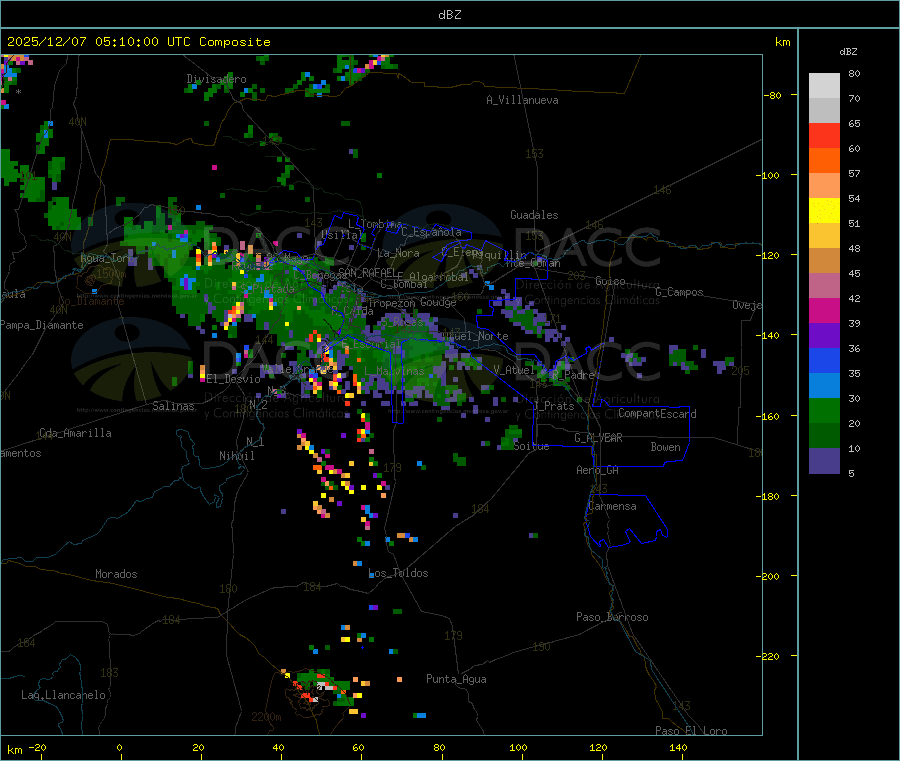
Task: Pick the bright yellow 51-54 dBZ swatch
Action: 824,211
